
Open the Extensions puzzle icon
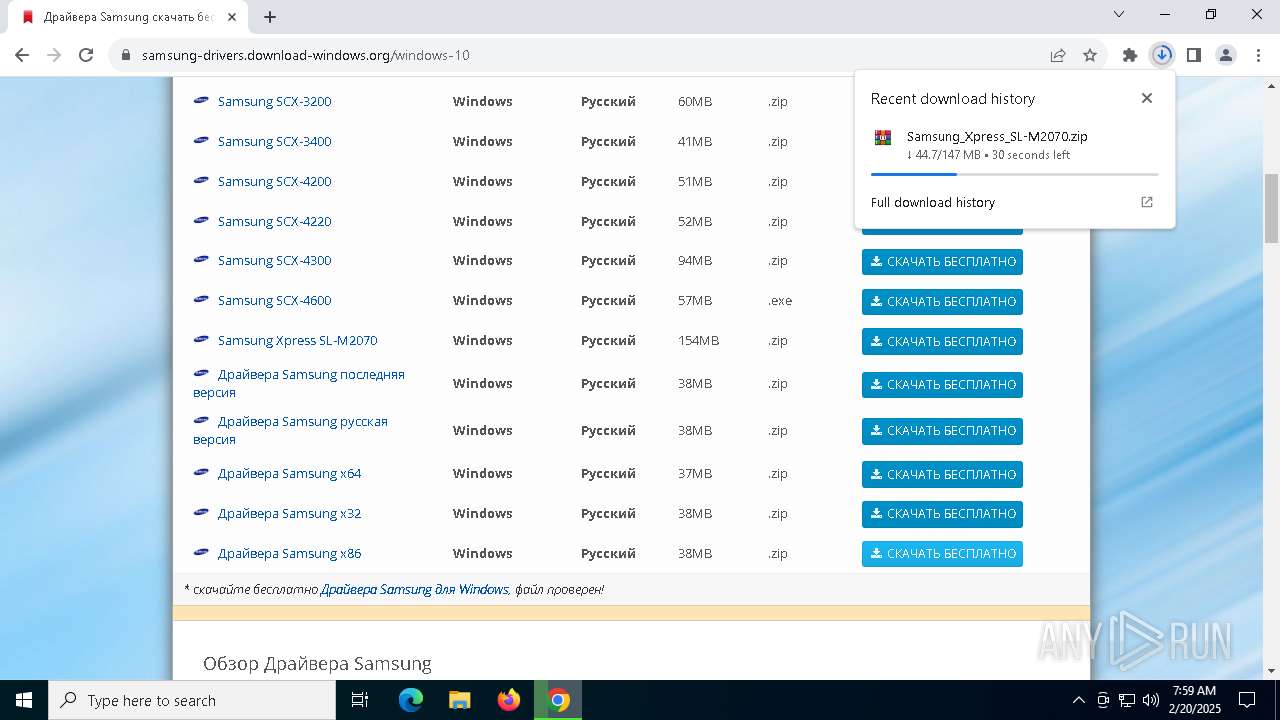point(1130,55)
